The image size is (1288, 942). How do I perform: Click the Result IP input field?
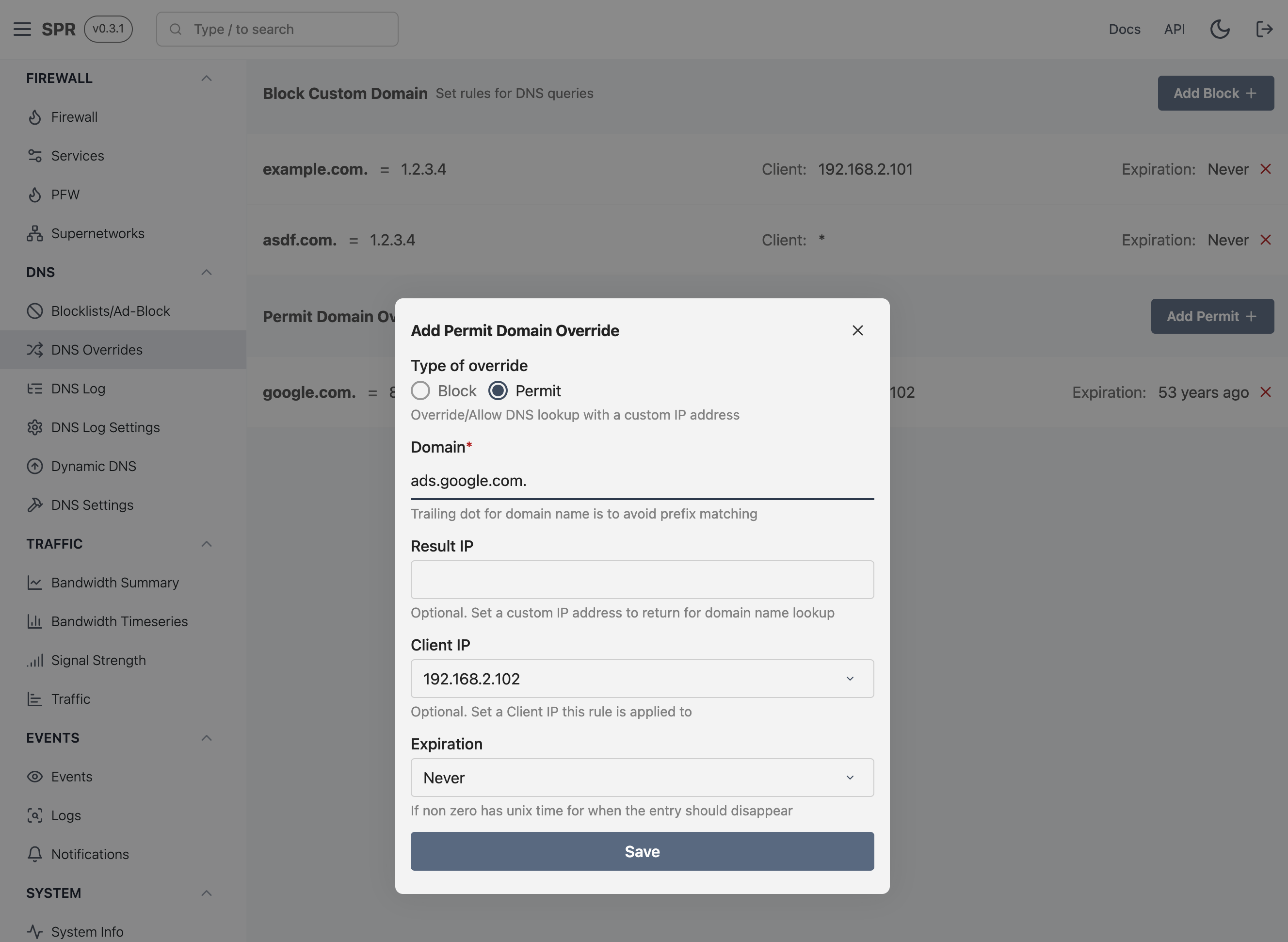[x=642, y=579]
